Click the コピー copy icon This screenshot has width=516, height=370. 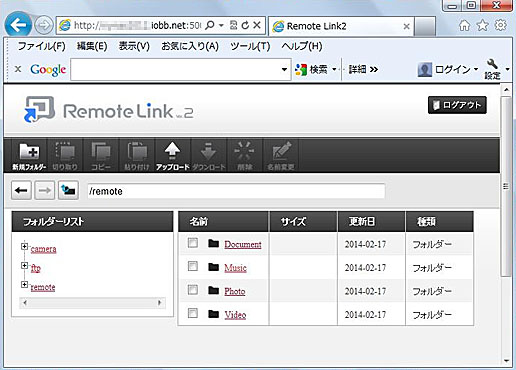(x=101, y=156)
